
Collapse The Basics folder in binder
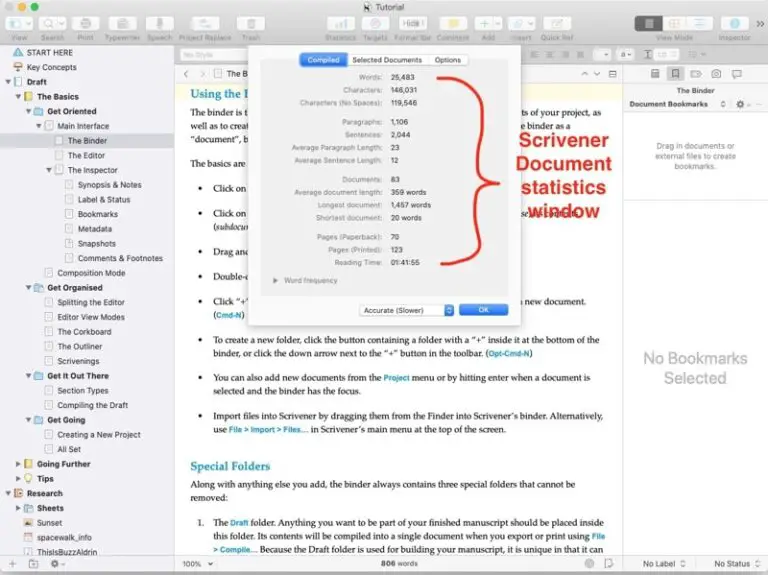point(18,96)
